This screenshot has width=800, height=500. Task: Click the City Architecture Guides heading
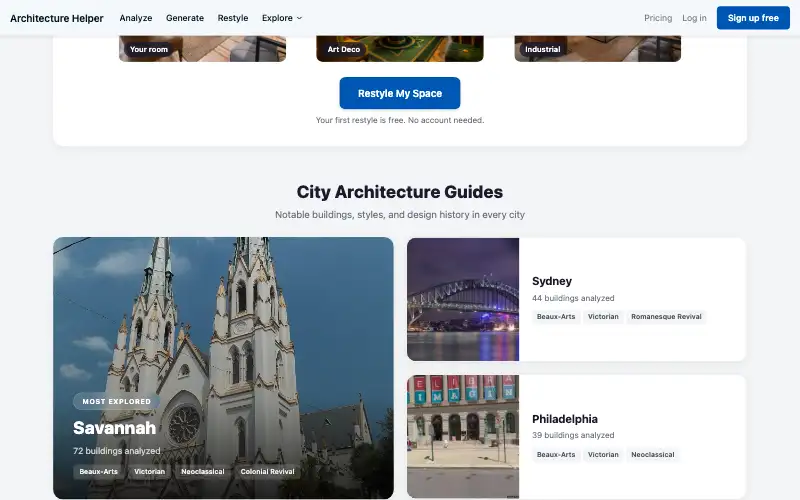tap(399, 192)
